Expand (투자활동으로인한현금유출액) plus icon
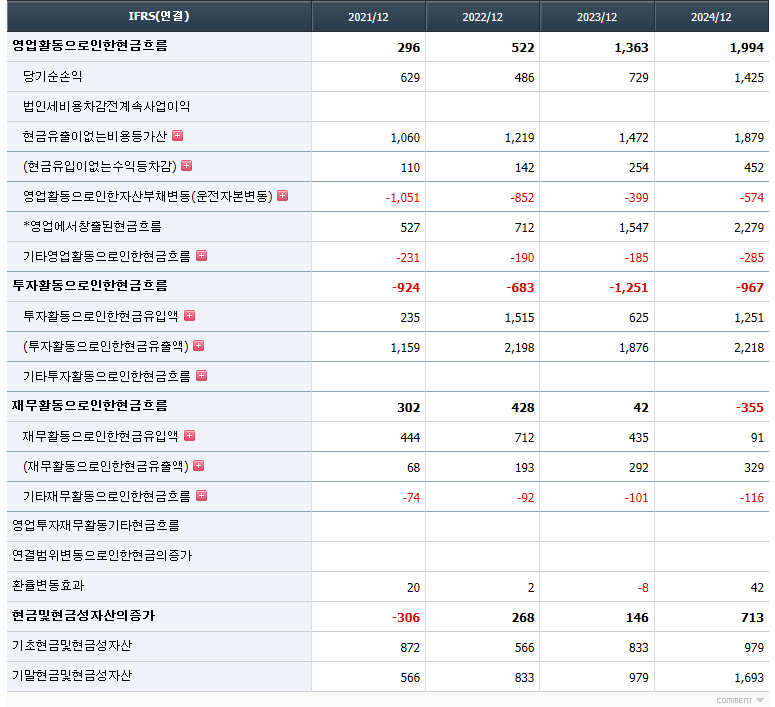This screenshot has height=707, width=775. 198,346
